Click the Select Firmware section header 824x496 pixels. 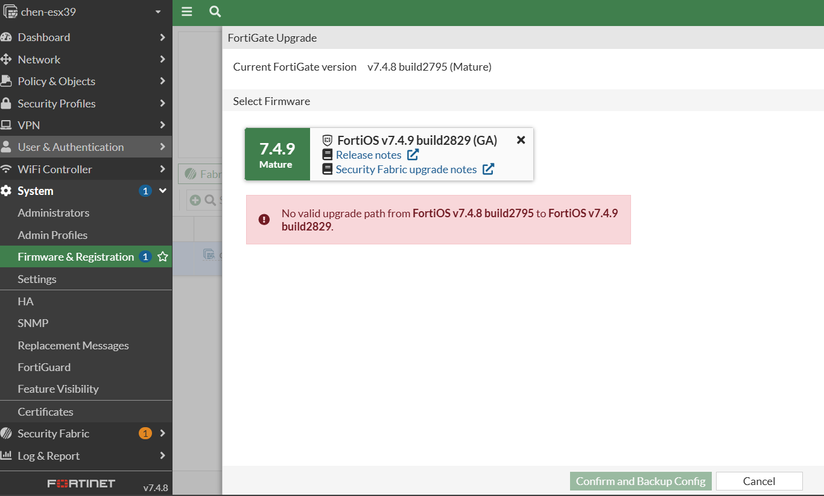pos(271,101)
